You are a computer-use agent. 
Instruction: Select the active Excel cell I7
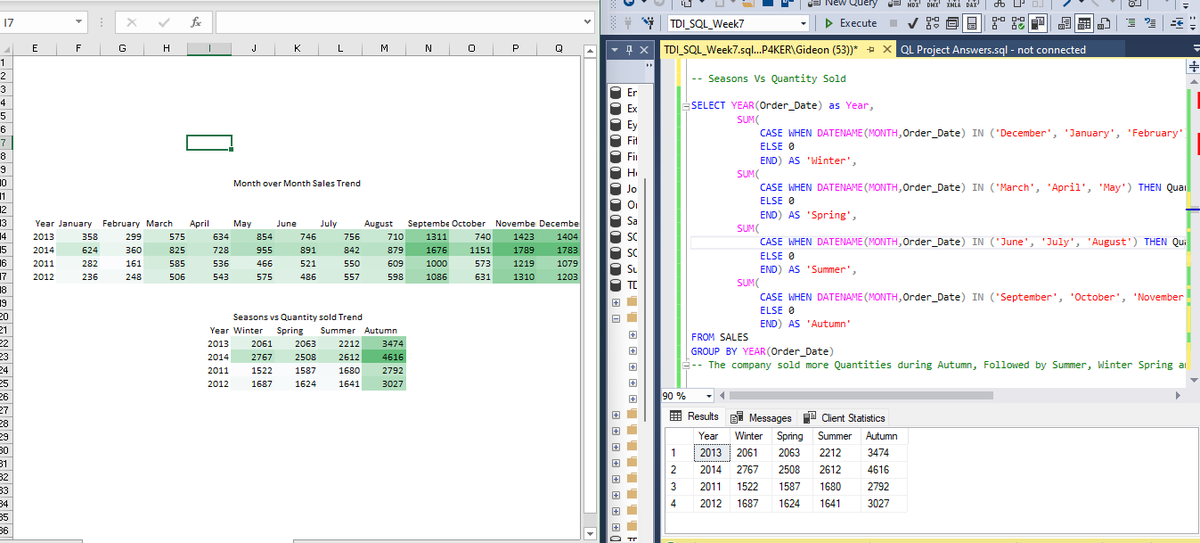coord(209,143)
